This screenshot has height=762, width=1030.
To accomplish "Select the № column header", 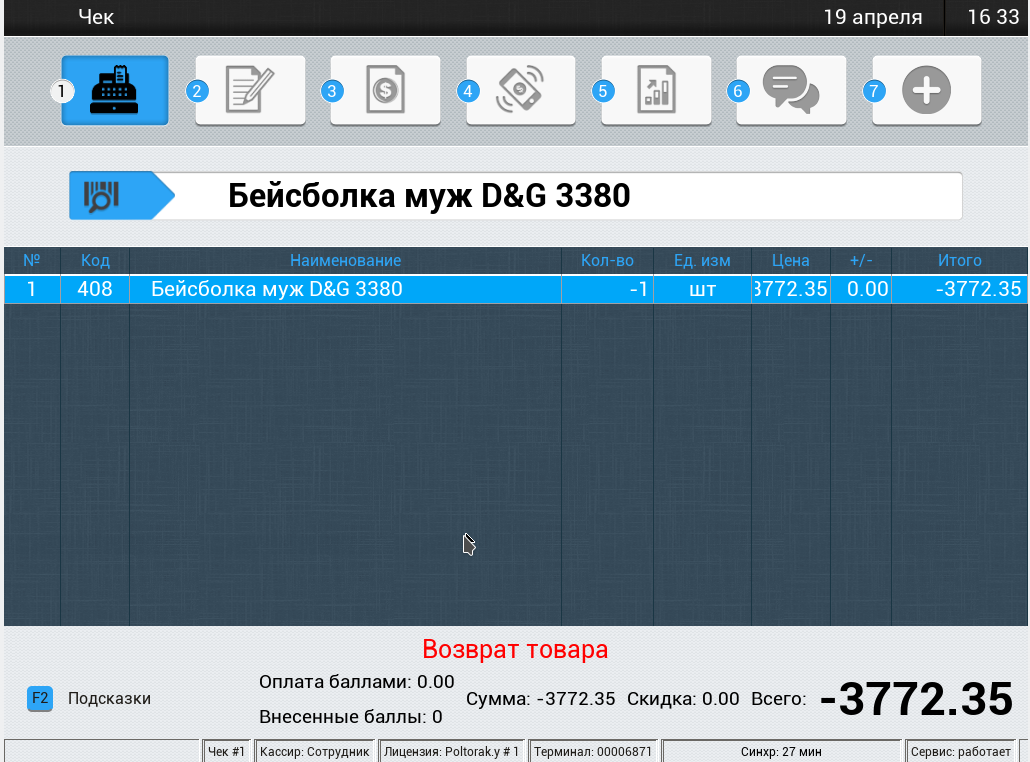I will coord(32,261).
